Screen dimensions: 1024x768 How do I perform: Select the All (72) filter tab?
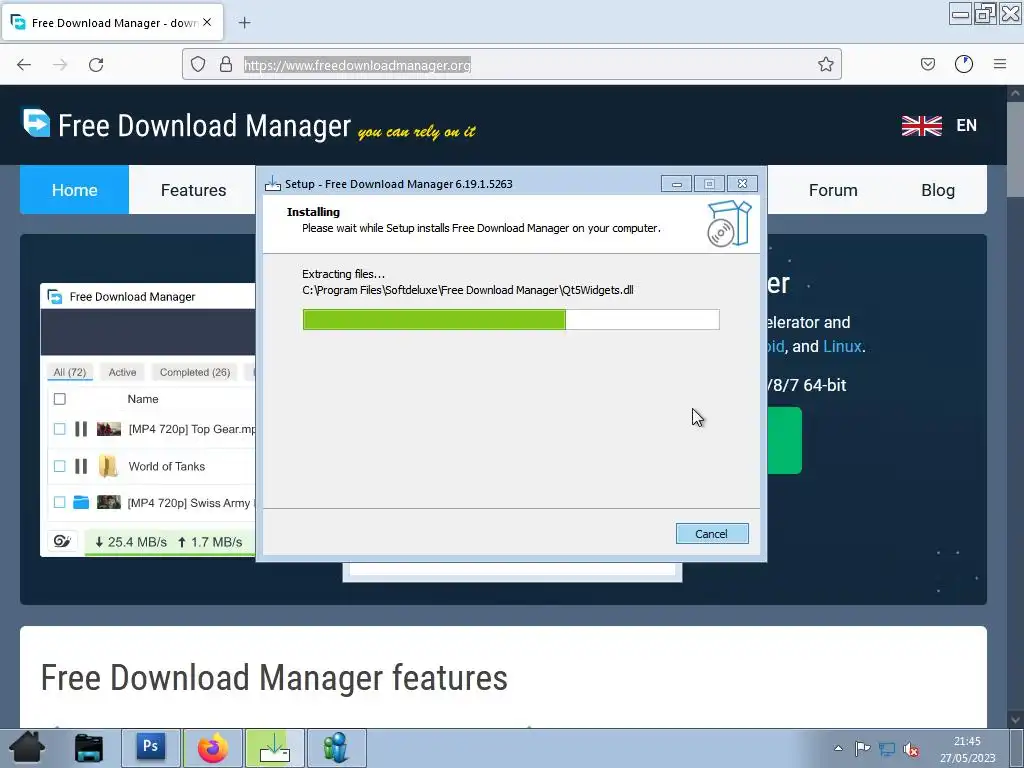(x=70, y=372)
